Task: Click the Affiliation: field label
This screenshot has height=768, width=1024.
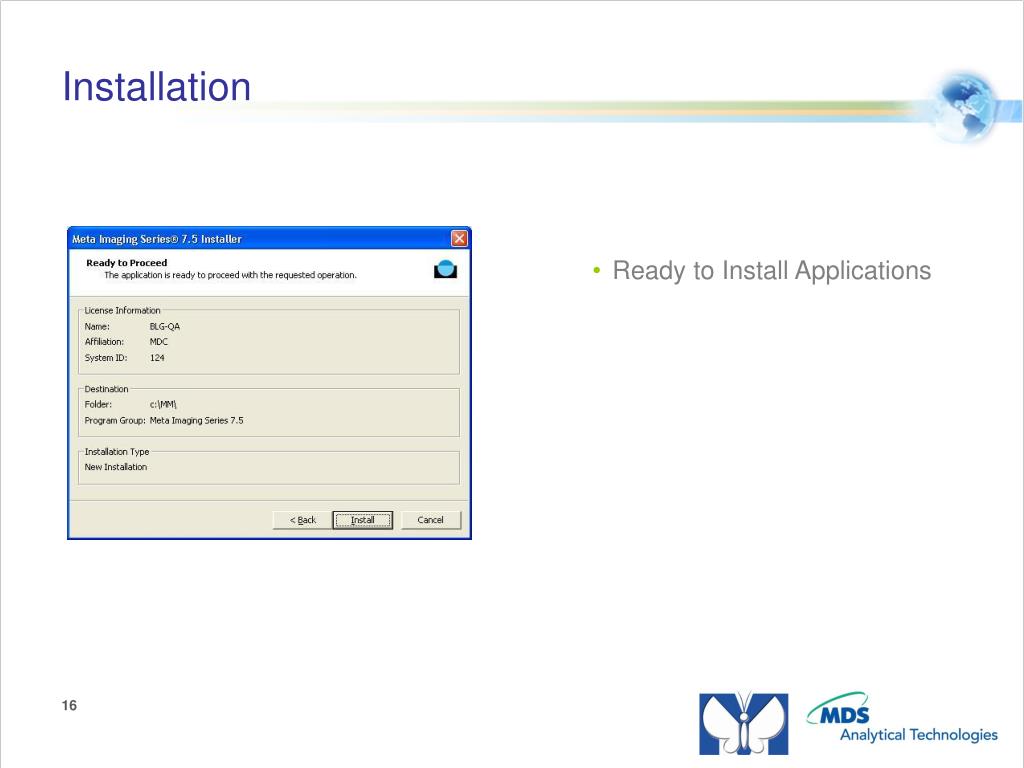Action: (104, 342)
